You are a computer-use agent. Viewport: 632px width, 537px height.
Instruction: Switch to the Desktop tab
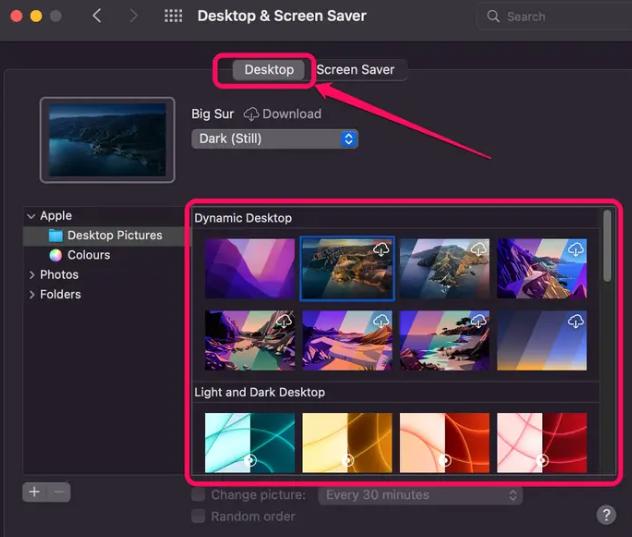click(x=269, y=70)
